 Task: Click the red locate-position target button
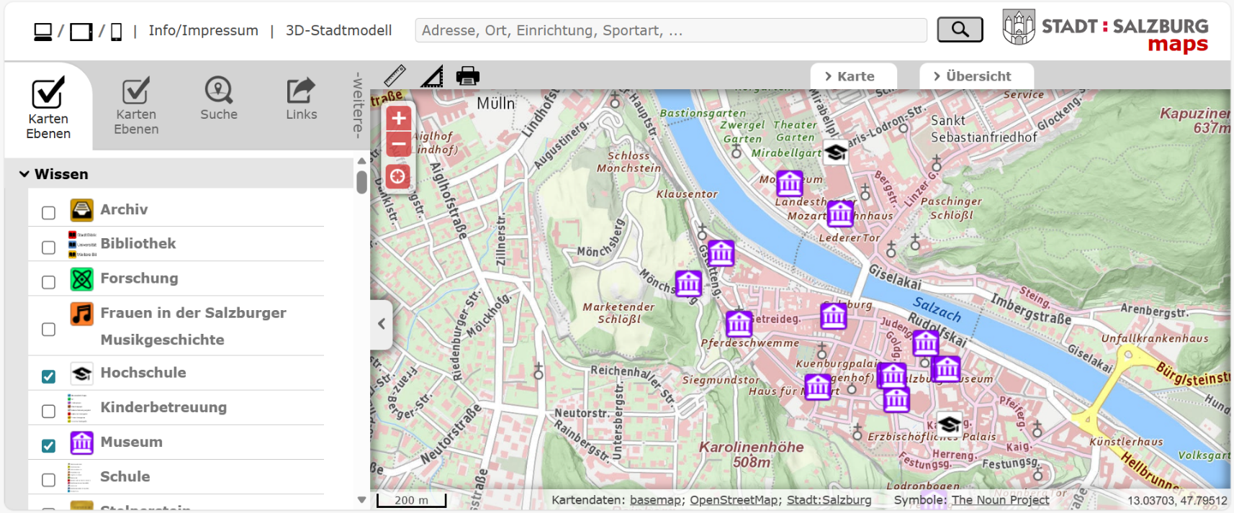pos(399,177)
